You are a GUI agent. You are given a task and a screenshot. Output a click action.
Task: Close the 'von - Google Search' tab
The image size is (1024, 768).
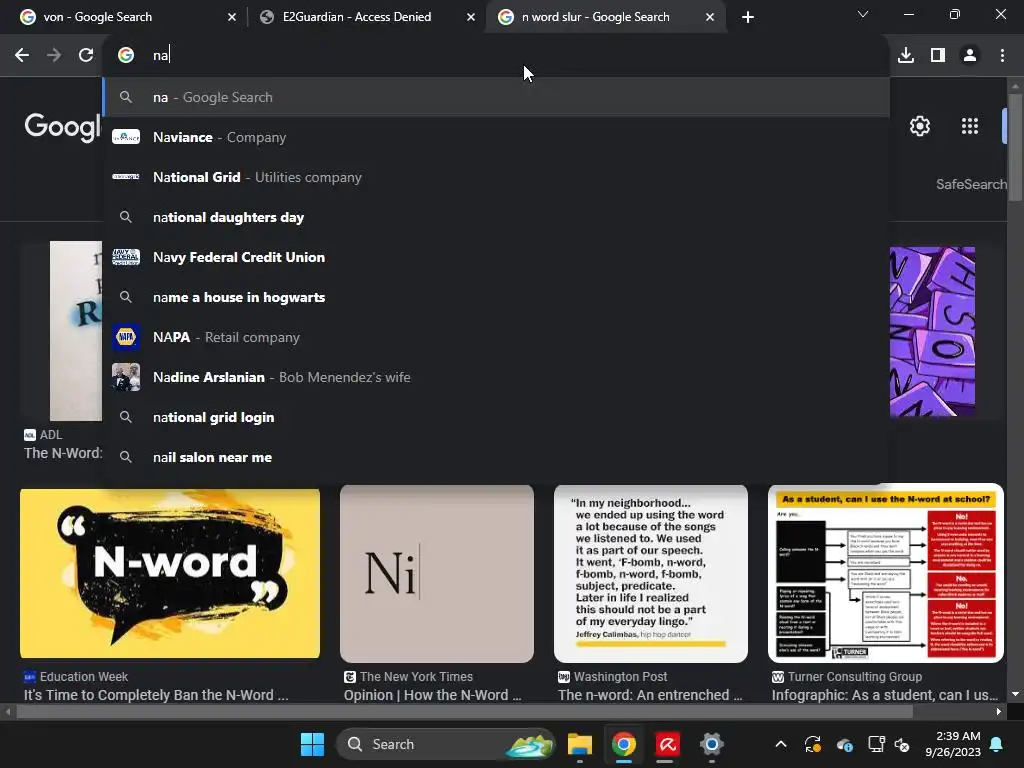(232, 18)
